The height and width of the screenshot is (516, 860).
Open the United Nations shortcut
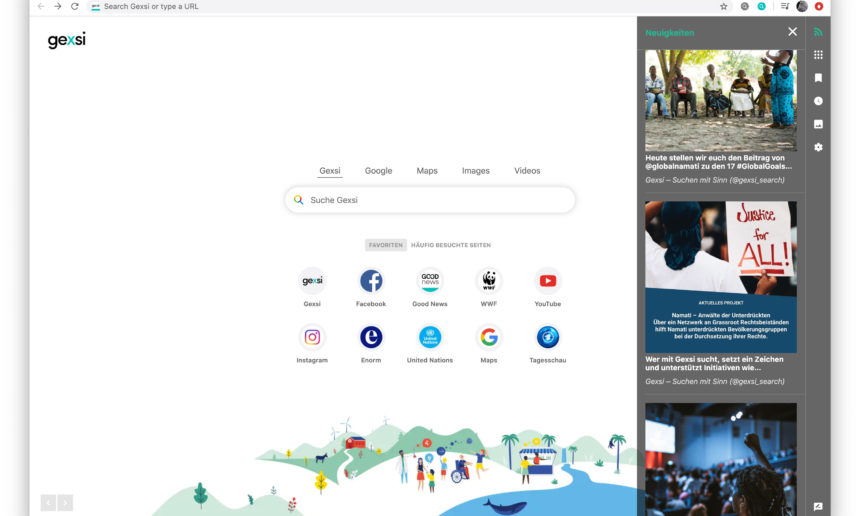pyautogui.click(x=430, y=337)
